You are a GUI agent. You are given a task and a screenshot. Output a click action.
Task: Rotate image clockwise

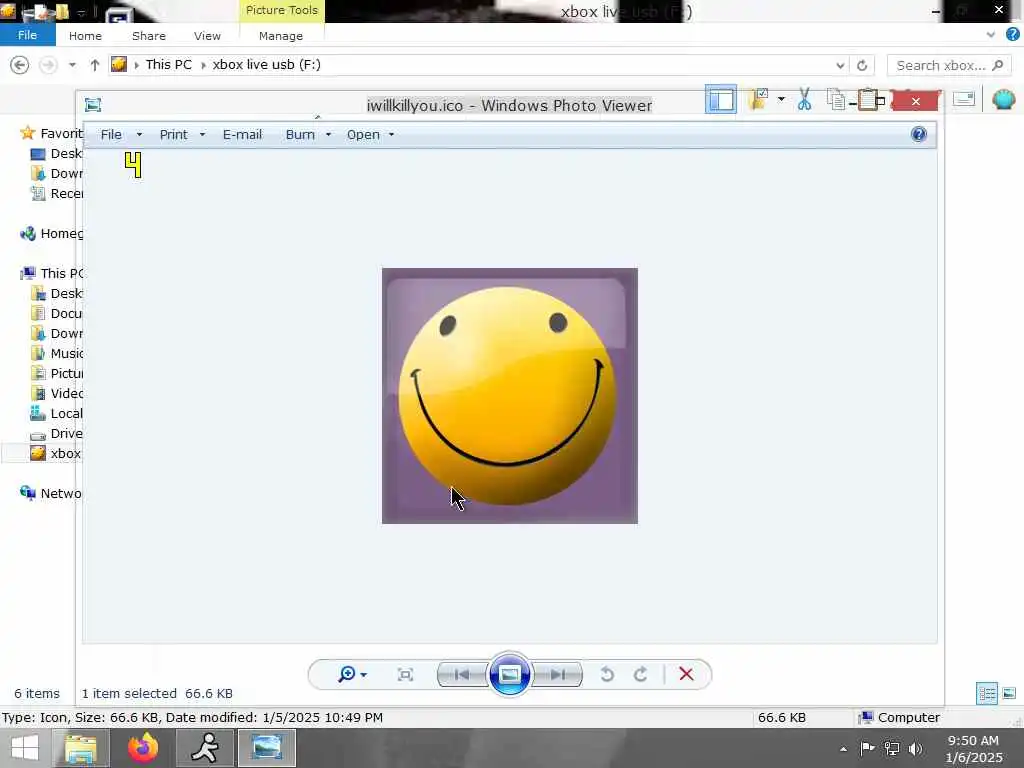pos(641,675)
